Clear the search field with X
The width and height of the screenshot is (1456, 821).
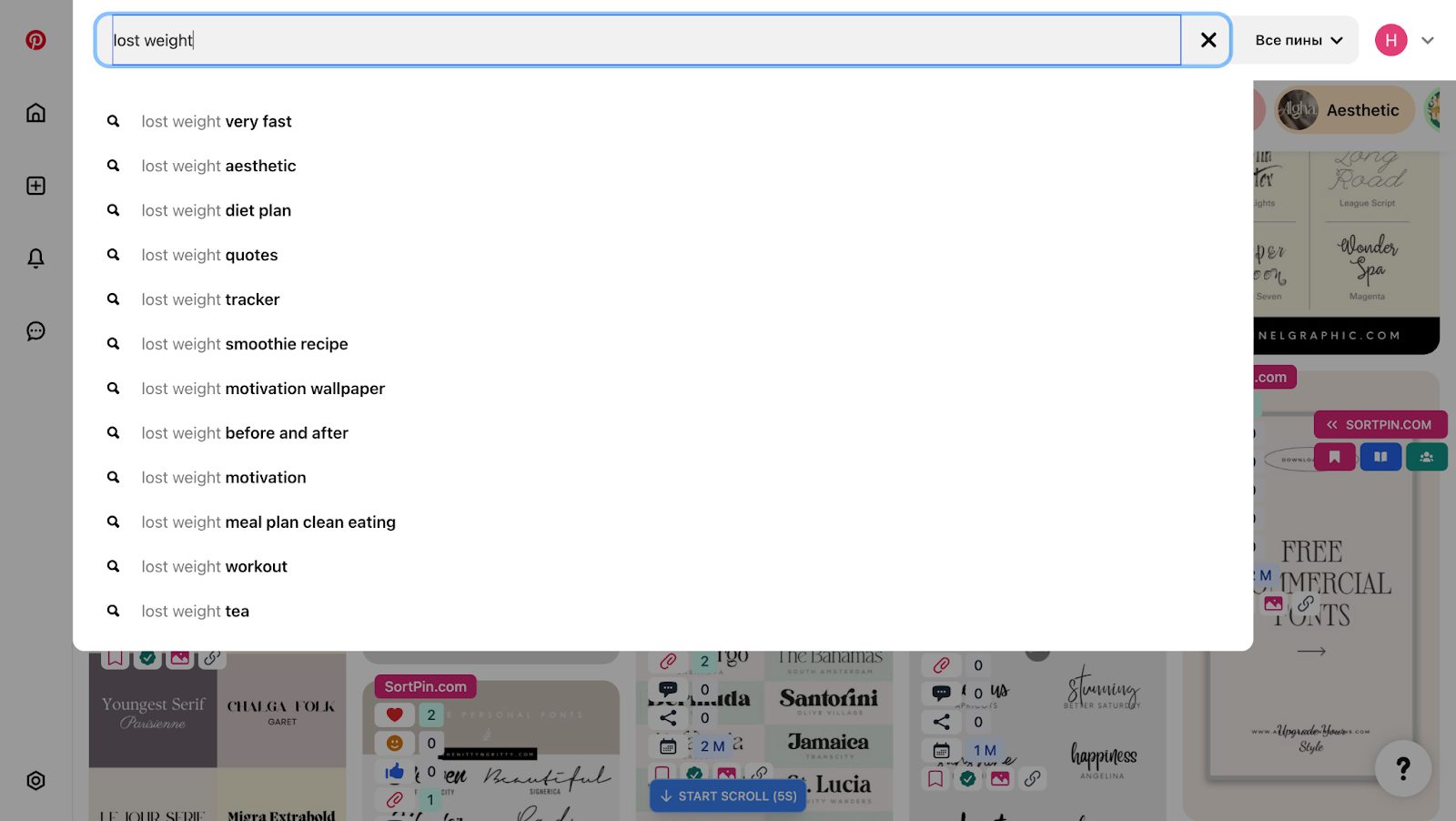click(1208, 40)
